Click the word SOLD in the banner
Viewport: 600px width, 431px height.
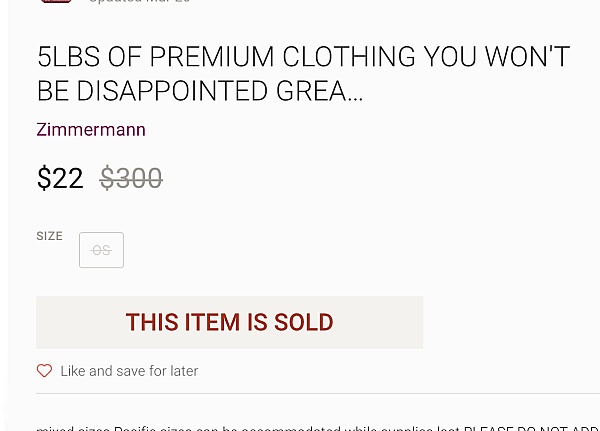[x=303, y=322]
